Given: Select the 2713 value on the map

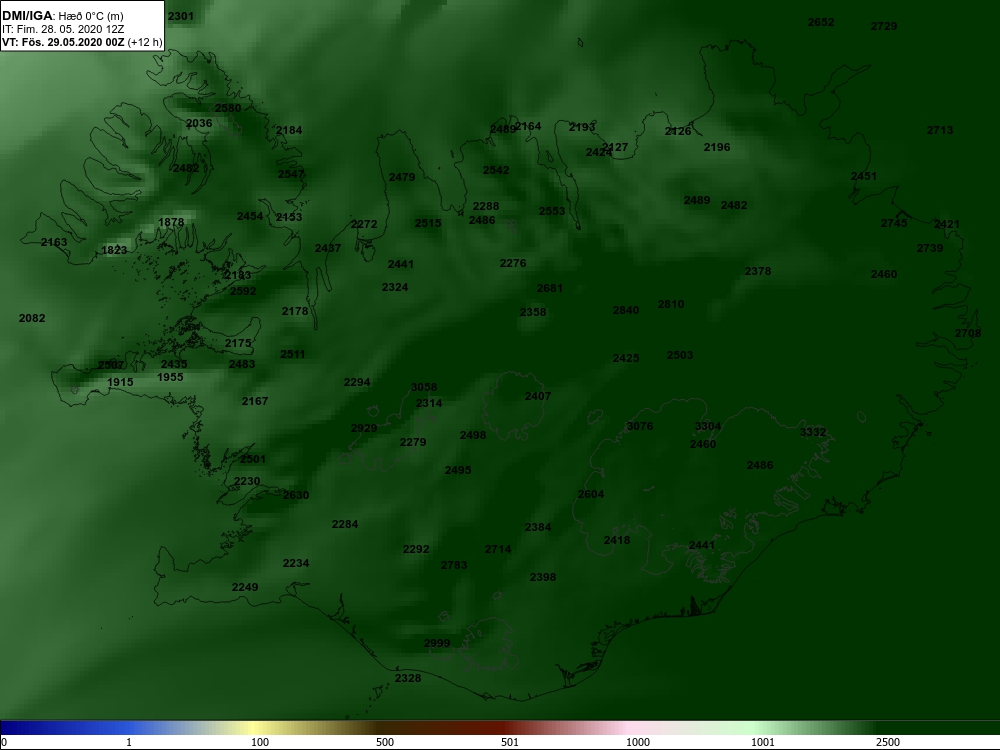Looking at the screenshot, I should point(940,130).
